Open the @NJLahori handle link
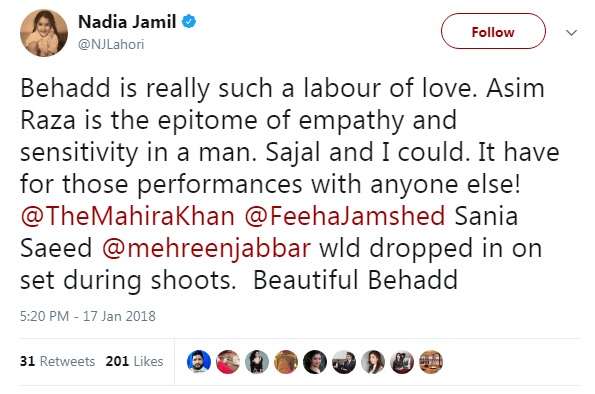Viewport: 595px width, 394px height. [x=111, y=44]
